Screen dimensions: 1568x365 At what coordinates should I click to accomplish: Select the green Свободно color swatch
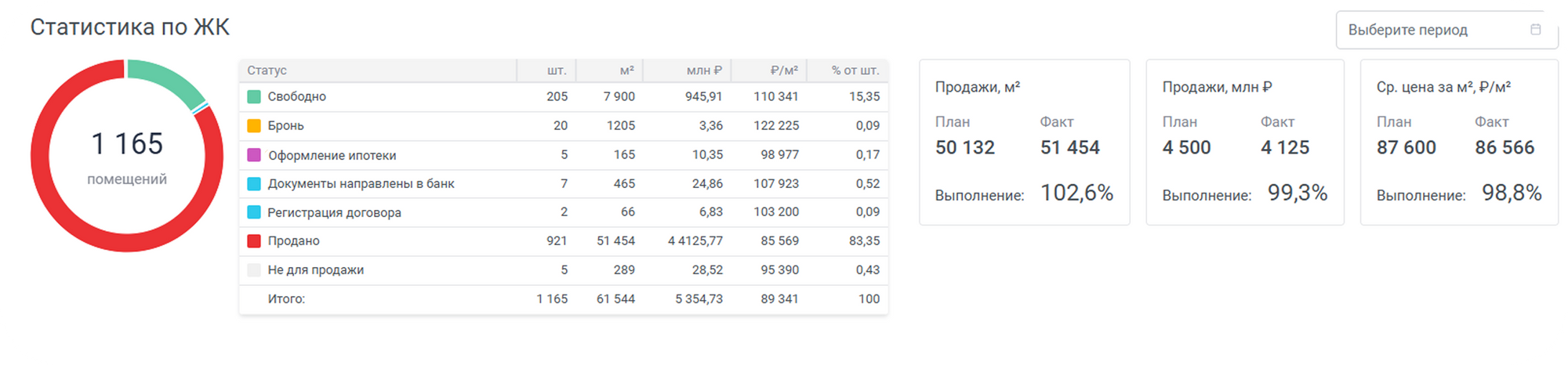coord(254,96)
